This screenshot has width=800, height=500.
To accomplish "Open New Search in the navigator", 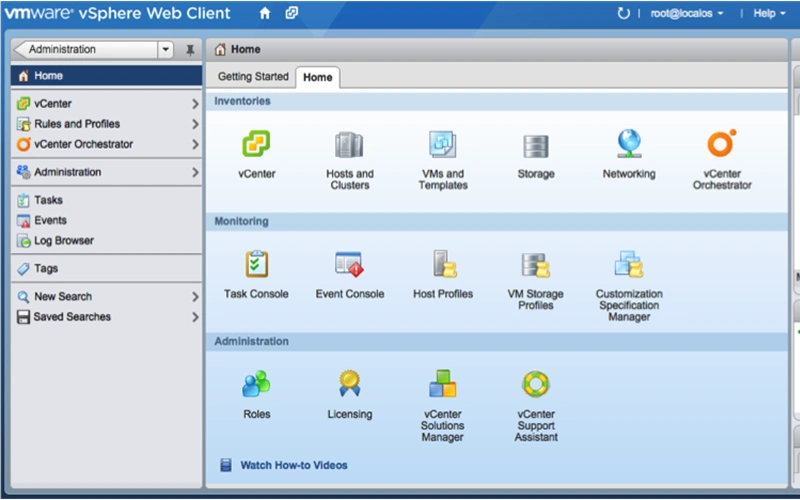I will point(106,296).
